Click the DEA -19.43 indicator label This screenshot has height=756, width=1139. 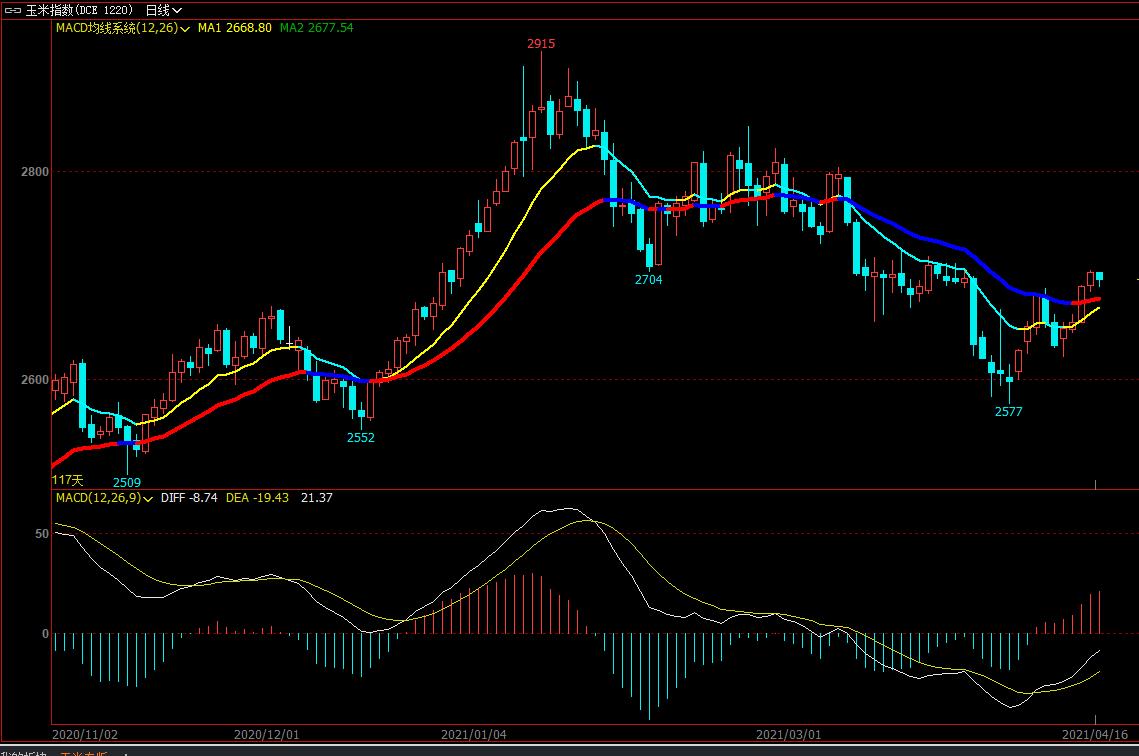pyautogui.click(x=257, y=498)
